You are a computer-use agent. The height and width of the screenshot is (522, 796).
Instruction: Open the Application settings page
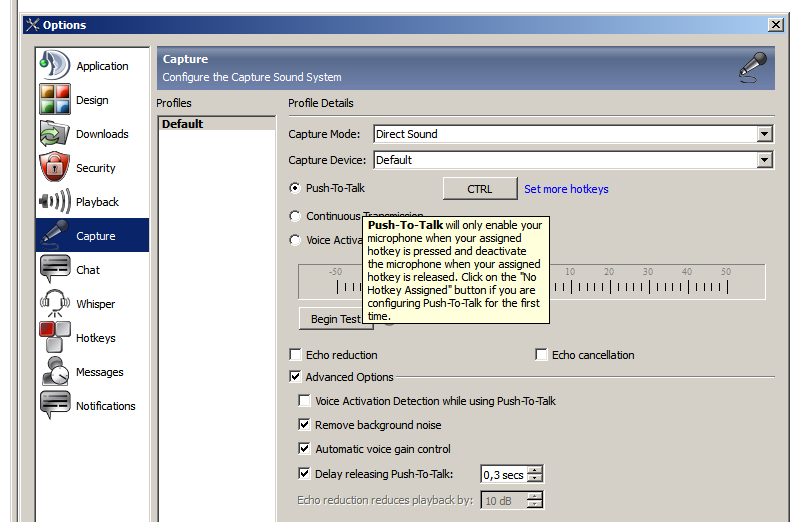pos(92,66)
